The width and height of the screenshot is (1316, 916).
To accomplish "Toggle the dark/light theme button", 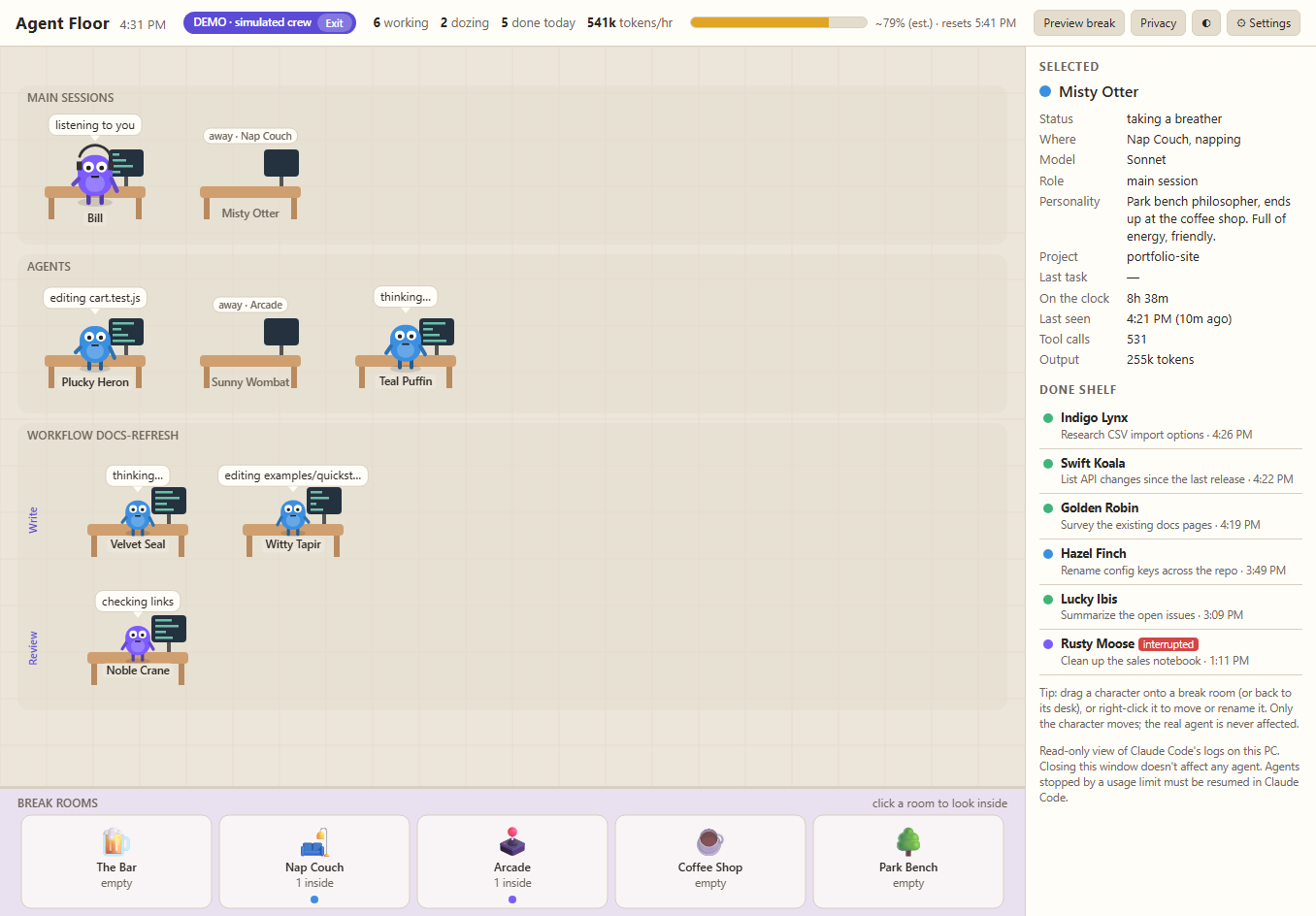I will pyautogui.click(x=1206, y=23).
